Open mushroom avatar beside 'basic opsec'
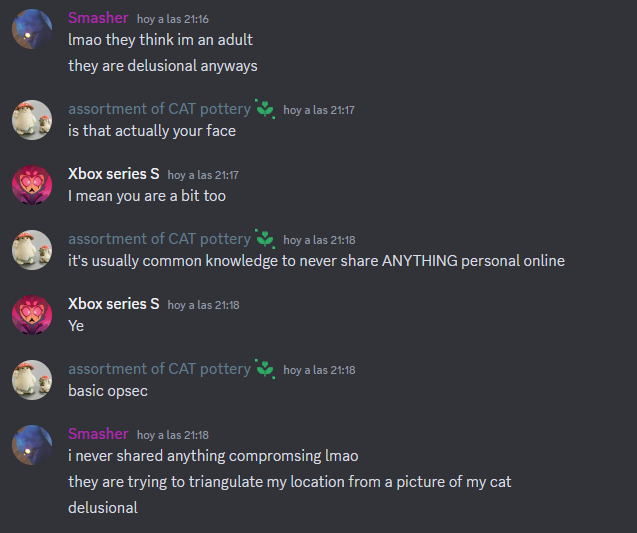Screen dimensions: 637x533 32,380
